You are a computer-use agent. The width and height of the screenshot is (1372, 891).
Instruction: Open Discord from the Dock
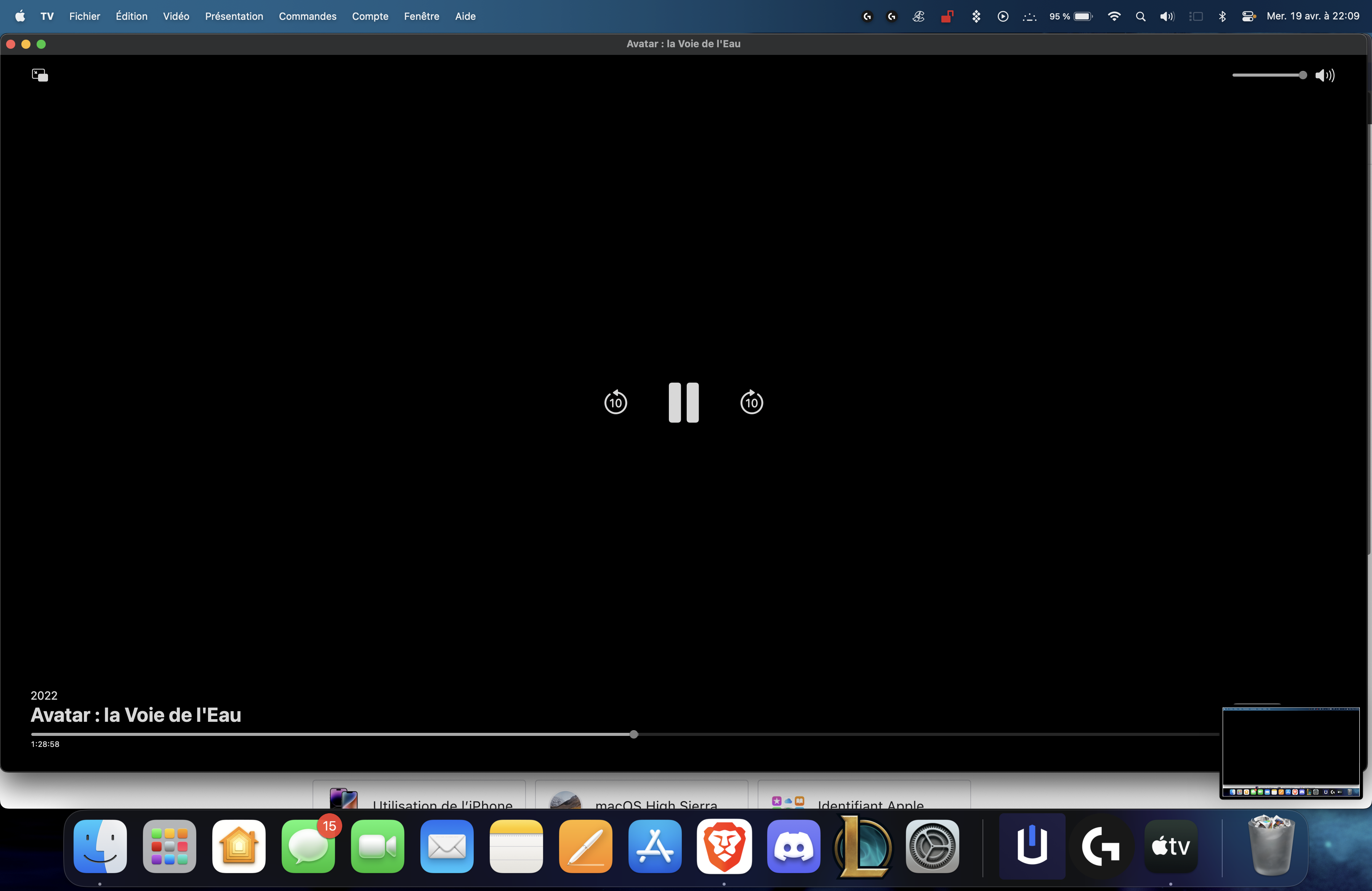click(793, 846)
